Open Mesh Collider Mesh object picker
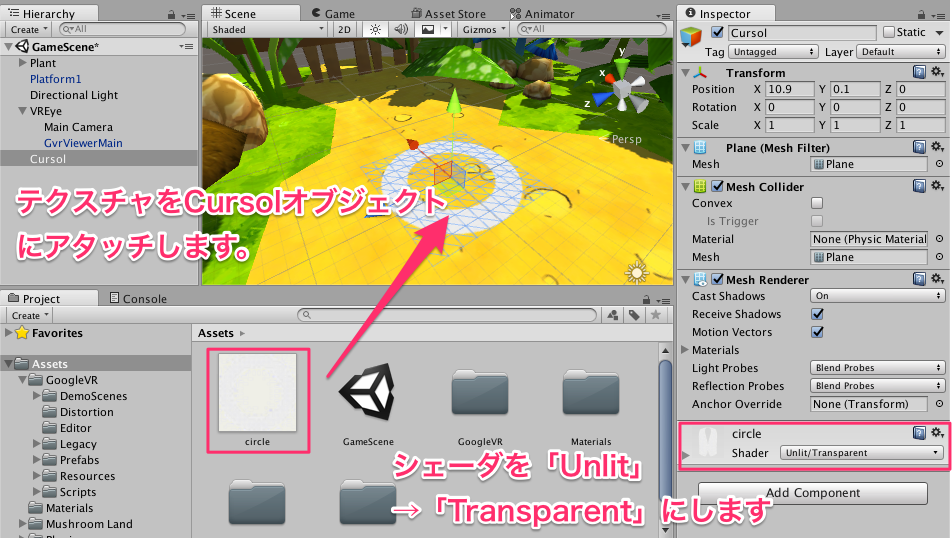This screenshot has width=952, height=538. coord(939,257)
